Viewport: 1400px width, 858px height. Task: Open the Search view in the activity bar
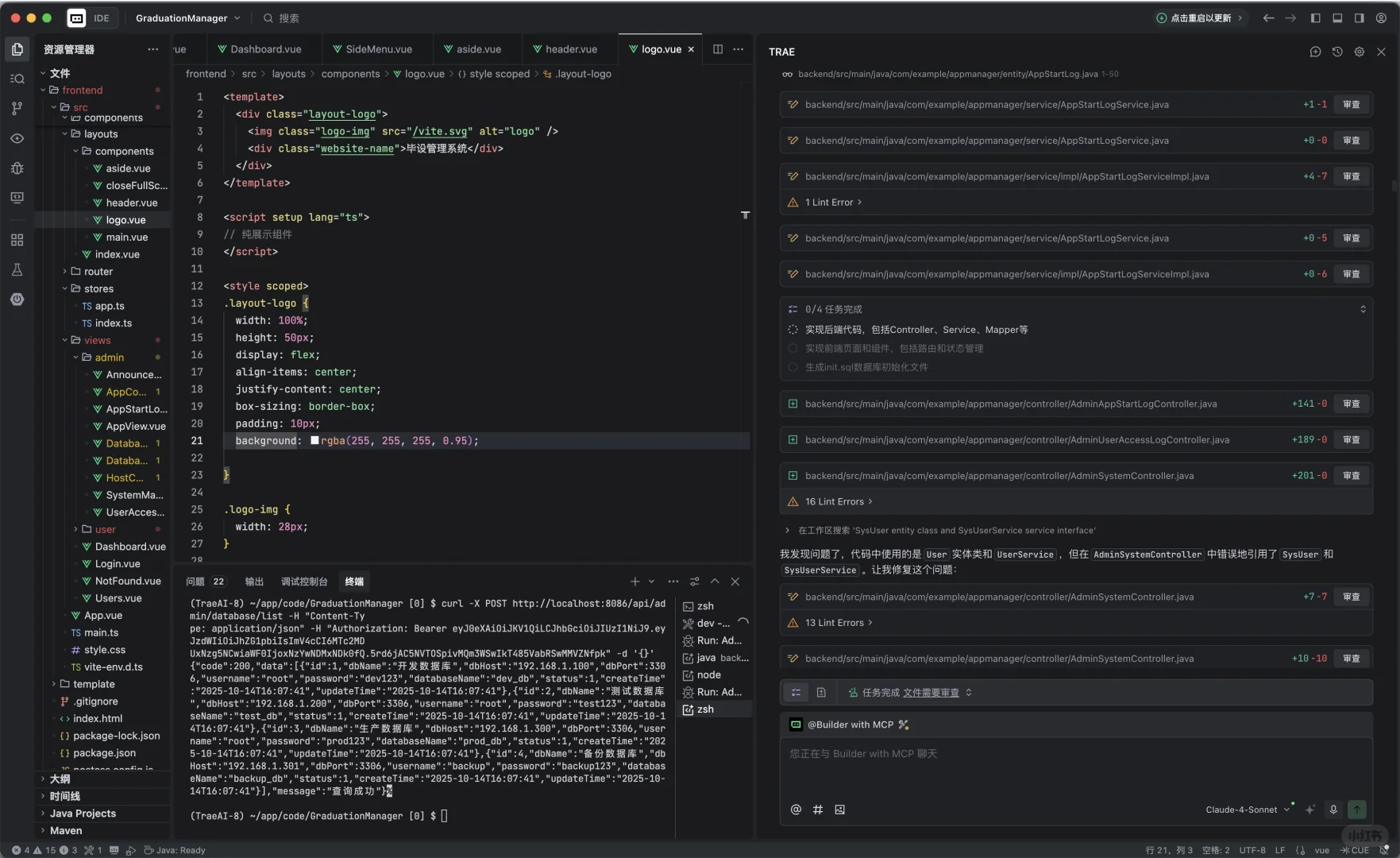click(x=17, y=79)
